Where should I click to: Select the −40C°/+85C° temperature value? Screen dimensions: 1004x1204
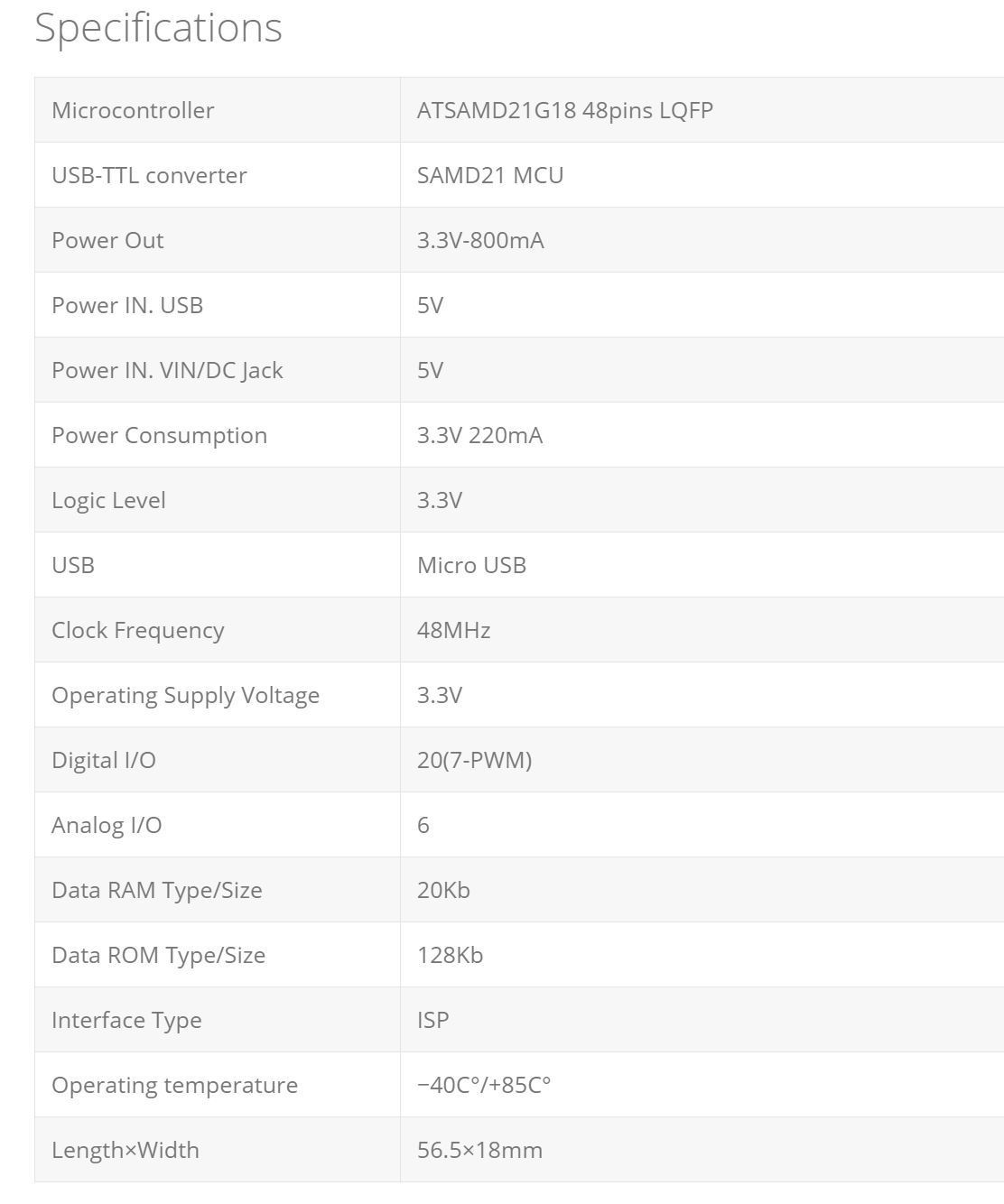click(x=484, y=1085)
